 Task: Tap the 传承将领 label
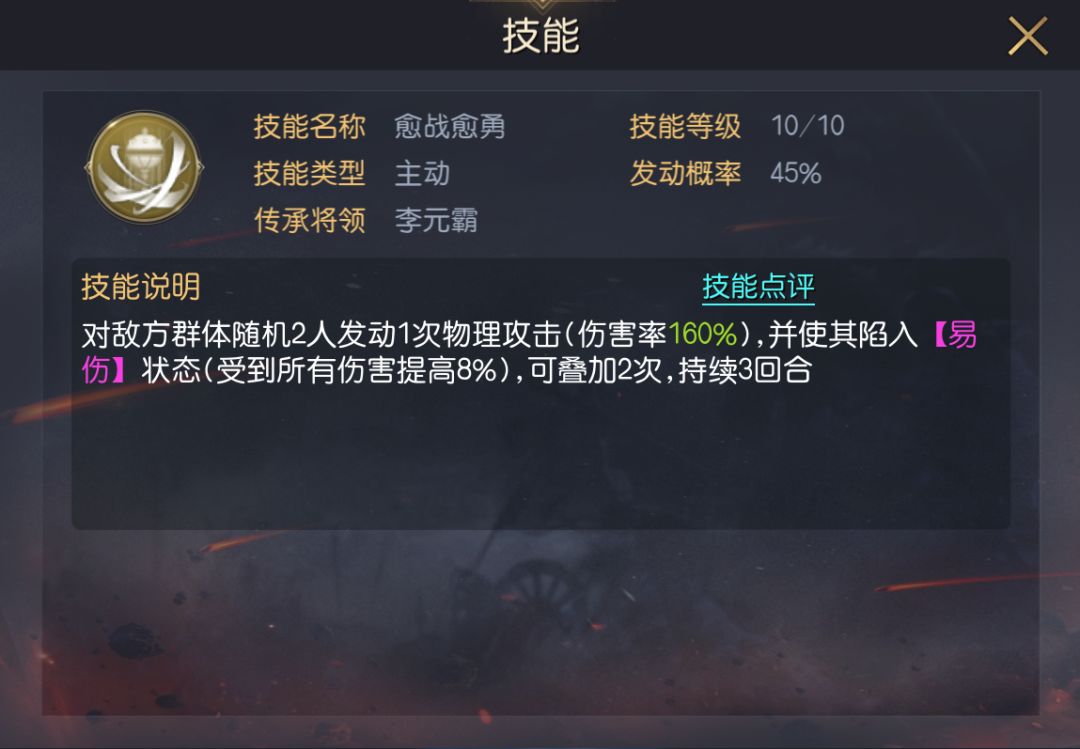tap(309, 220)
